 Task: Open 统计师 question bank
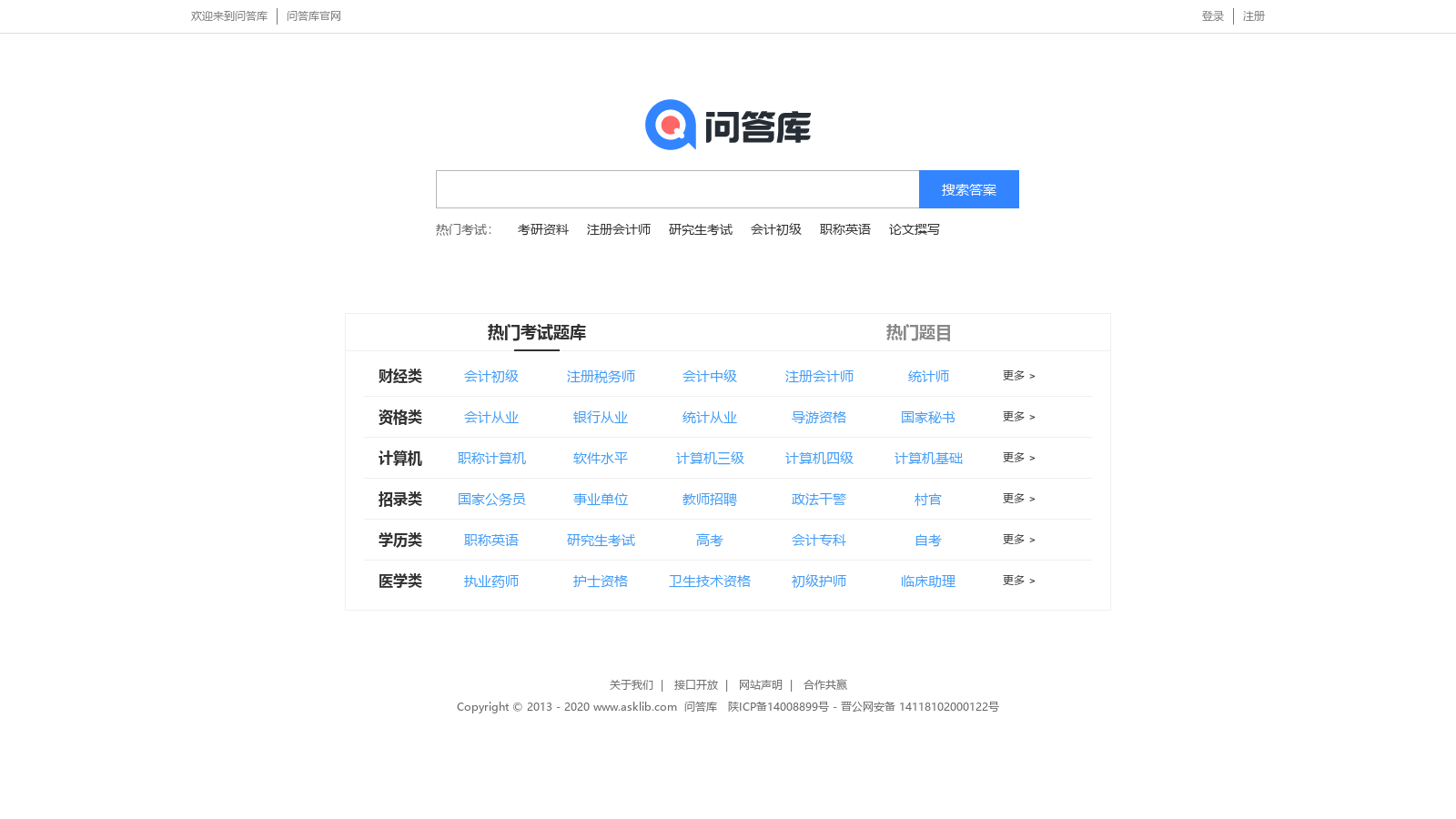click(928, 377)
